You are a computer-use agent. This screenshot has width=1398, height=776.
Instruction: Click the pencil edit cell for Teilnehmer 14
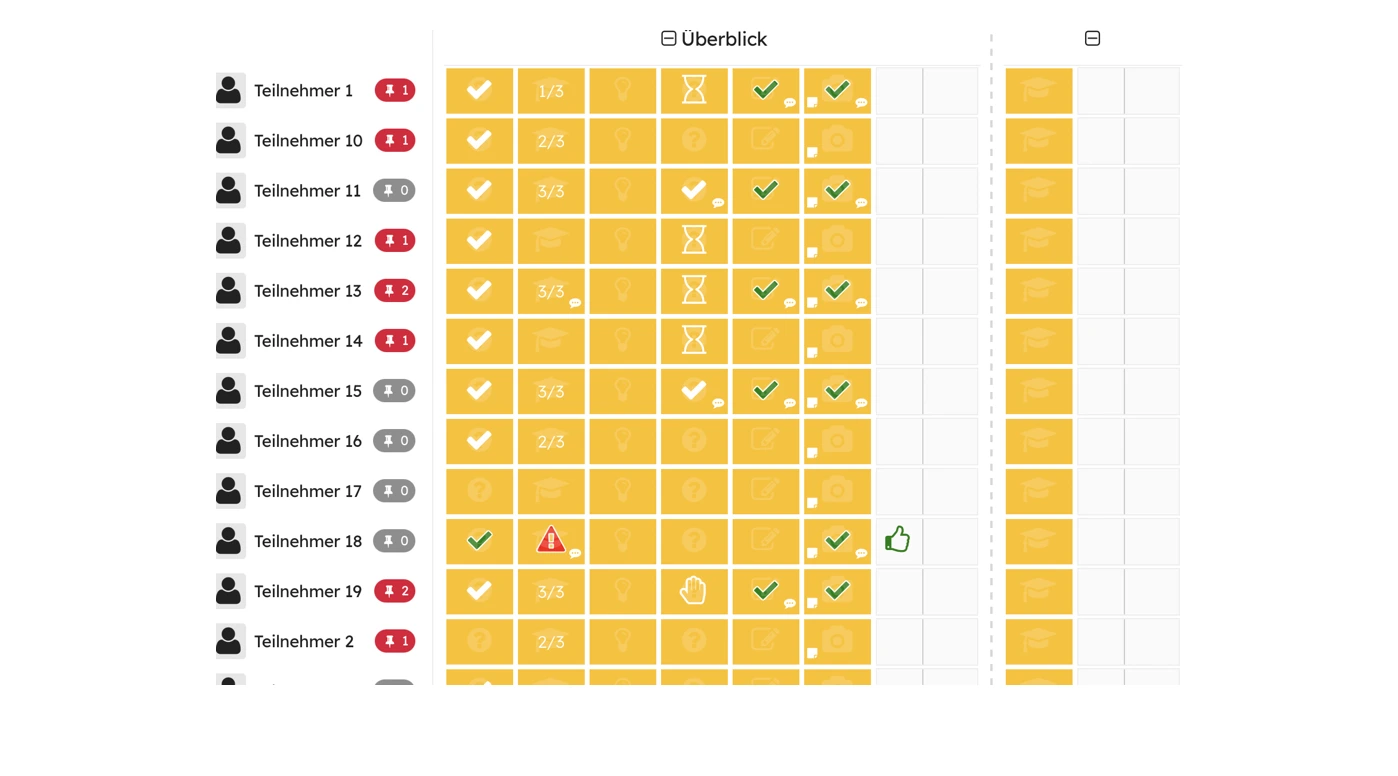pyautogui.click(x=765, y=341)
